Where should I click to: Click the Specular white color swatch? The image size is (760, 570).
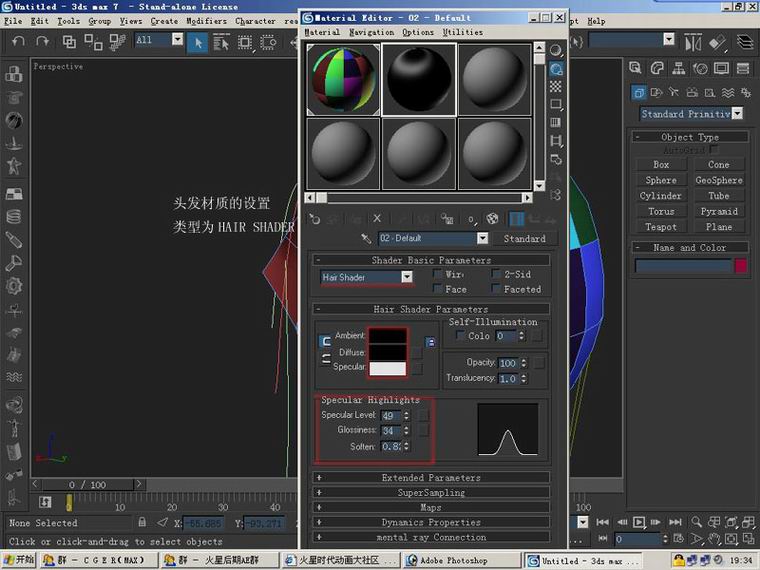point(388,368)
